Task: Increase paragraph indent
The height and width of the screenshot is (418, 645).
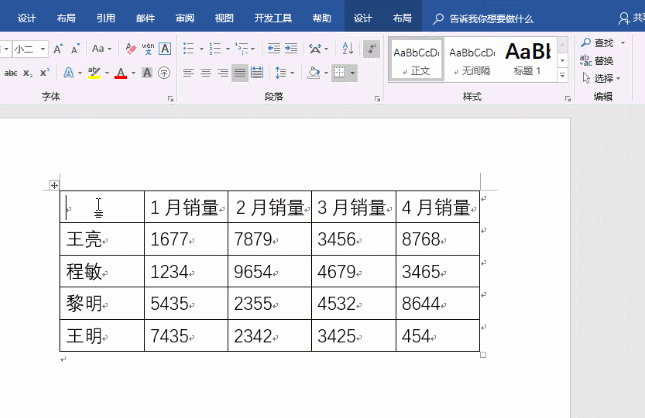Action: [x=291, y=49]
